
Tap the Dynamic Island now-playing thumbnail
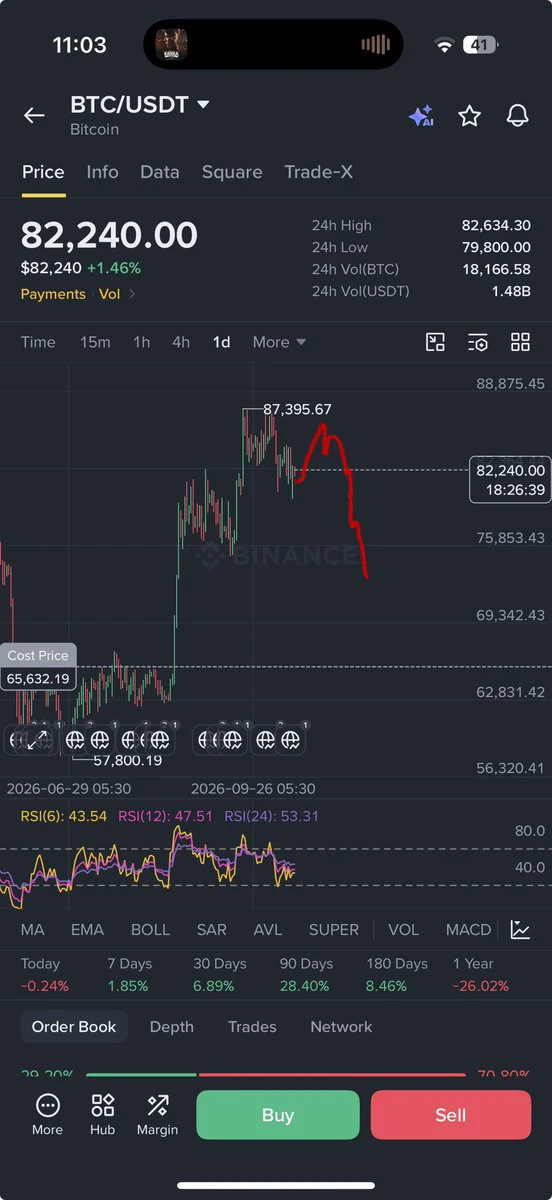170,44
